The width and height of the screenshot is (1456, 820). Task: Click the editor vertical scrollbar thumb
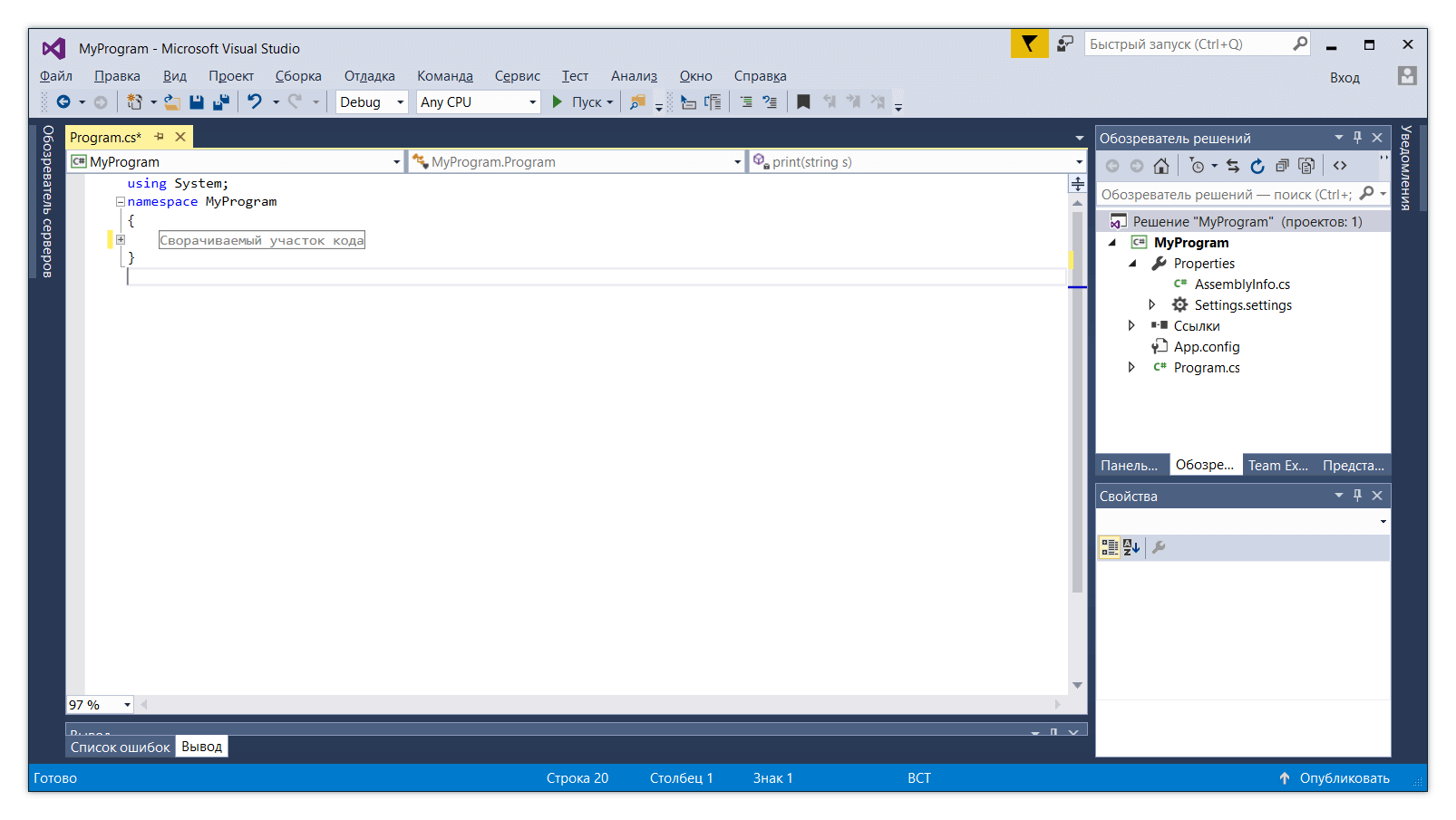click(1077, 401)
